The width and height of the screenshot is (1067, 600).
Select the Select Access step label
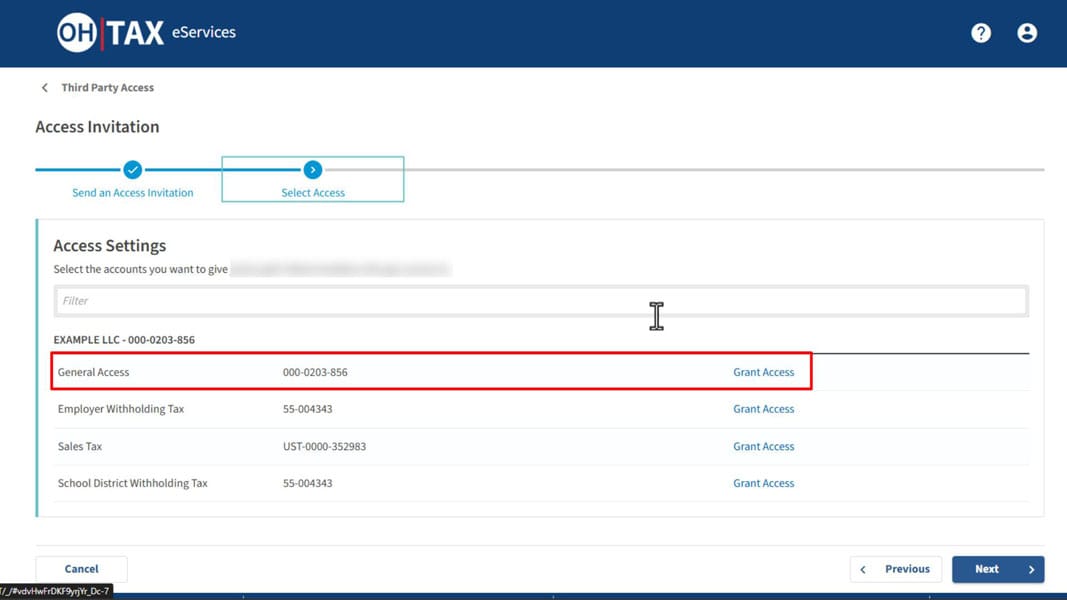(313, 193)
